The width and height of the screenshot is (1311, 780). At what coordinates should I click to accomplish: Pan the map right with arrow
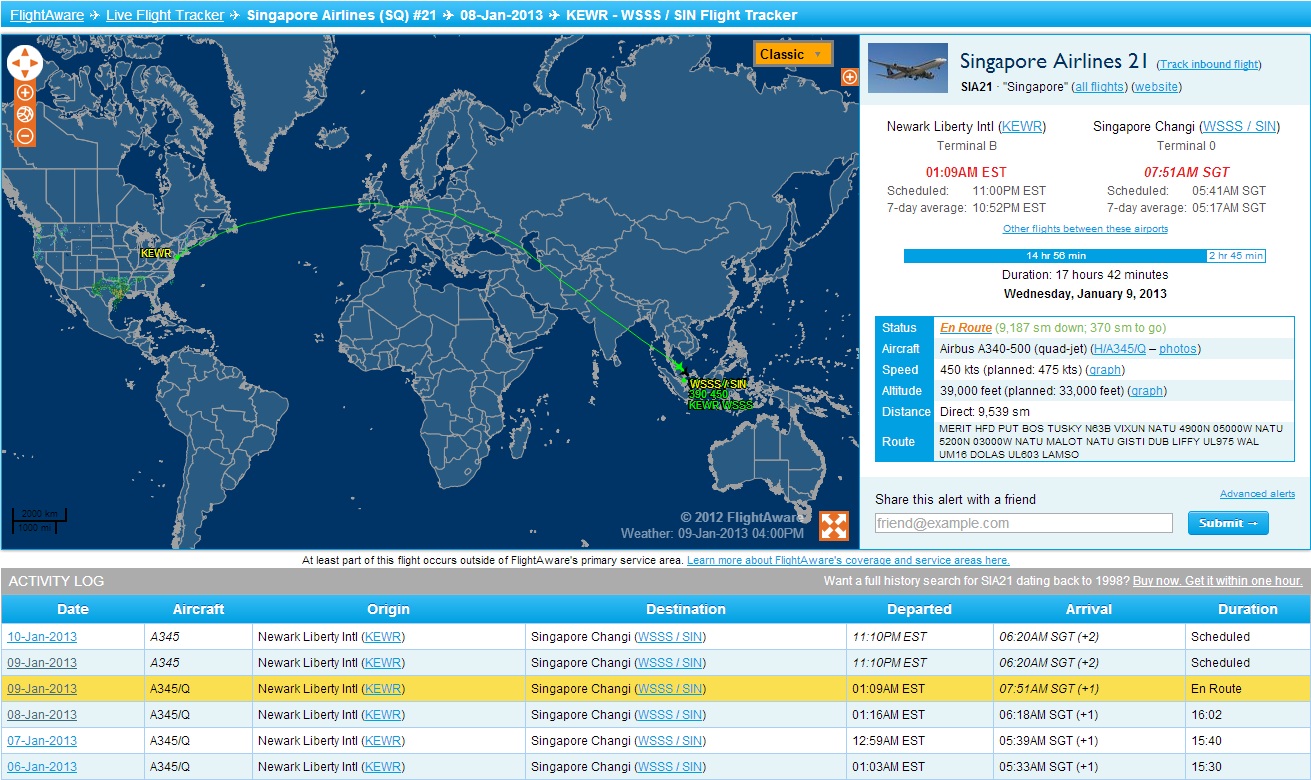(x=36, y=63)
